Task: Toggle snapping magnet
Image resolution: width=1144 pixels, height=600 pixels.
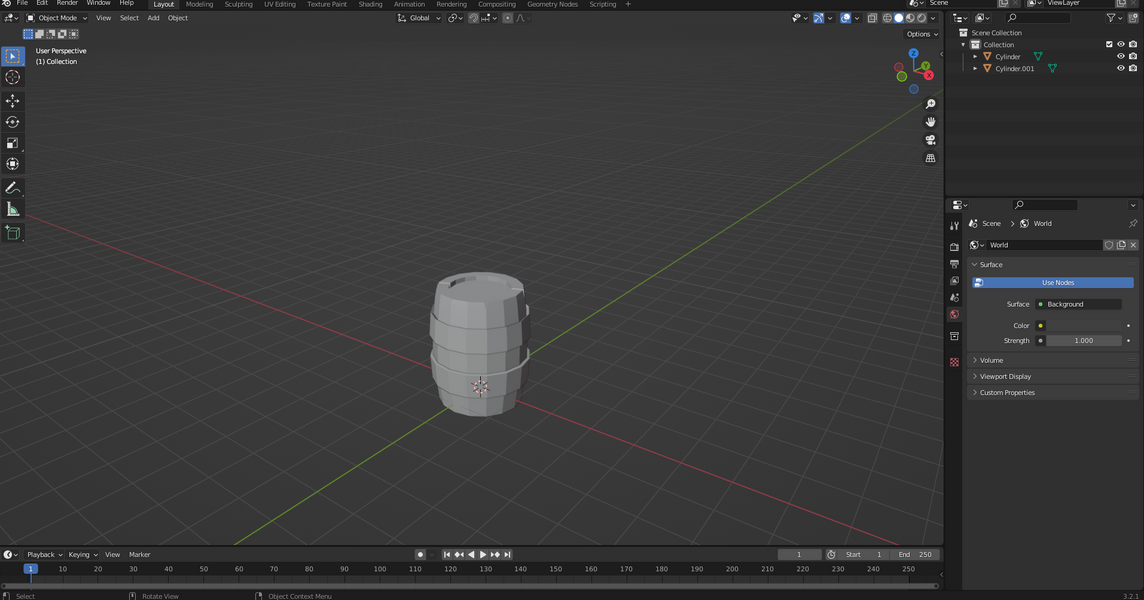Action: click(x=474, y=18)
